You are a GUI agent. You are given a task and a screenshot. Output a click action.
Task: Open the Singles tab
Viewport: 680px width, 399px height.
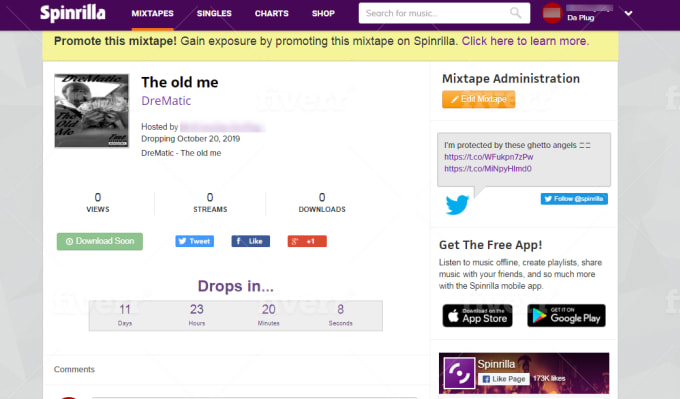point(214,13)
